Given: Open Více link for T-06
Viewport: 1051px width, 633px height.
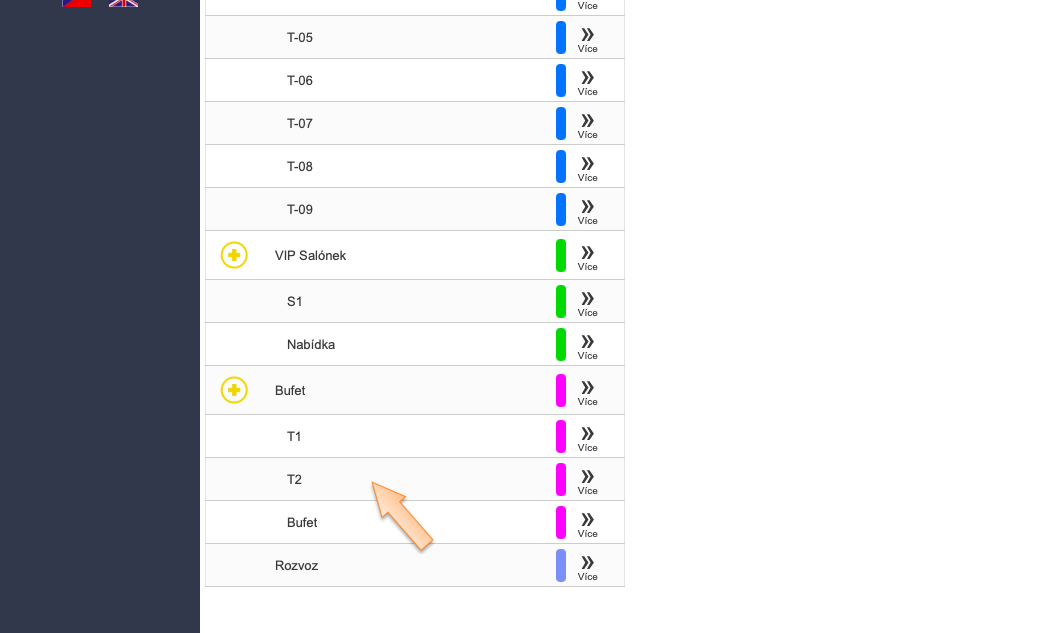Looking at the screenshot, I should [587, 82].
